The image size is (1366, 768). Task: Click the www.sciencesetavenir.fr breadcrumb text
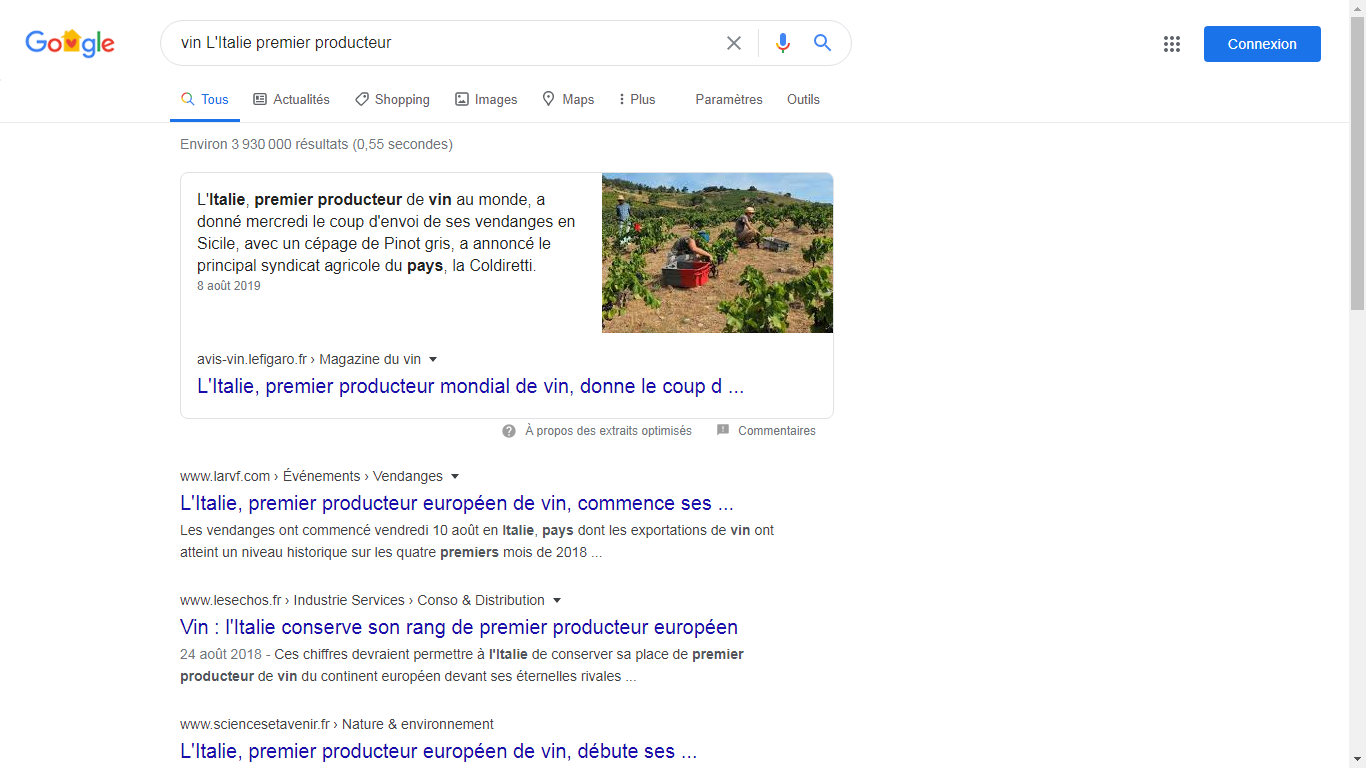[337, 724]
